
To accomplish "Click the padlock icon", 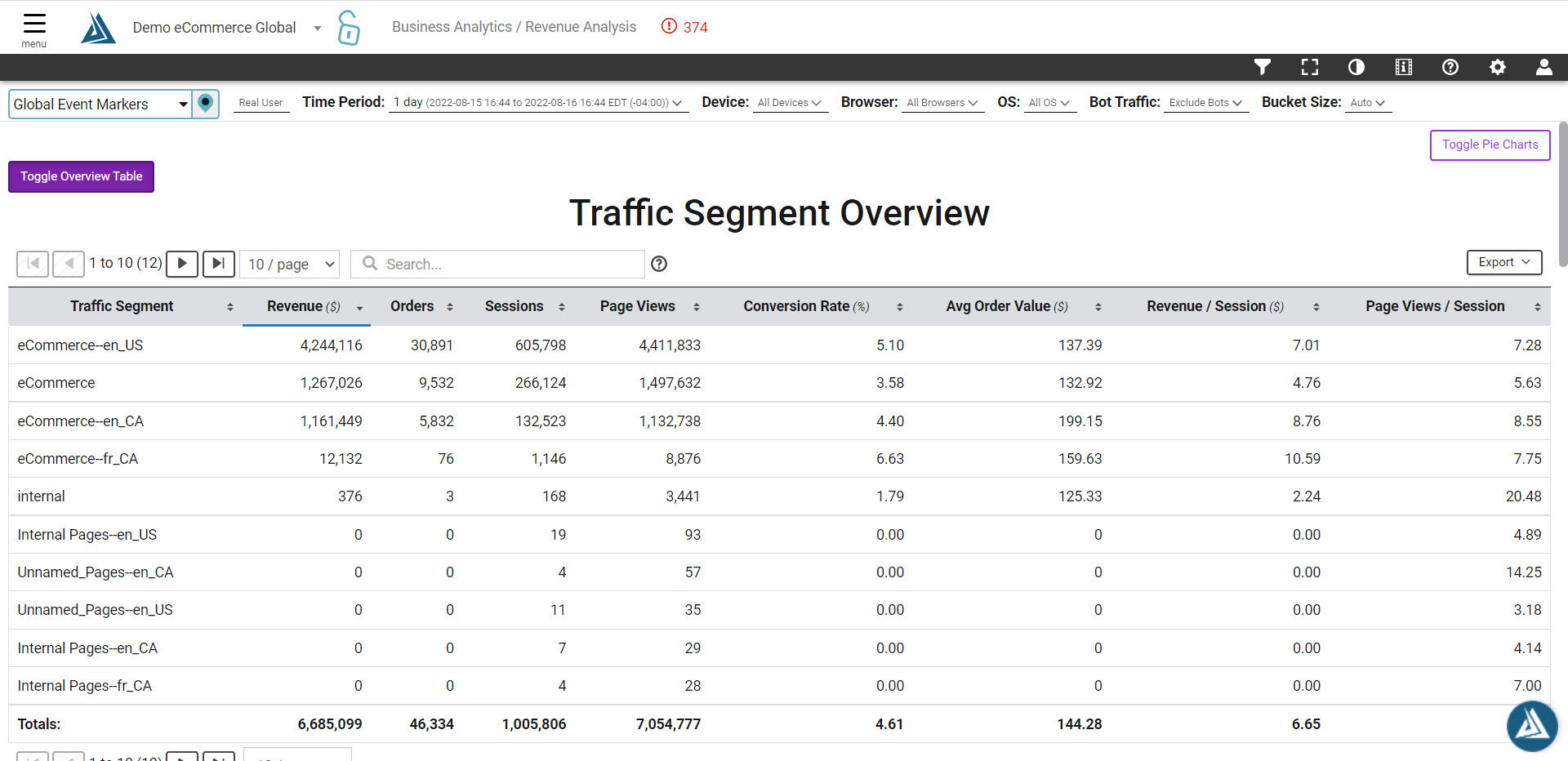I will 349,28.
